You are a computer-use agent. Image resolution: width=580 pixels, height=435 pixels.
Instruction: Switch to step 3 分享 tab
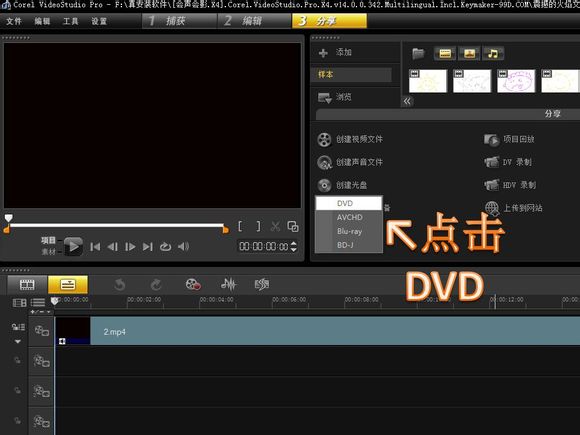click(330, 21)
